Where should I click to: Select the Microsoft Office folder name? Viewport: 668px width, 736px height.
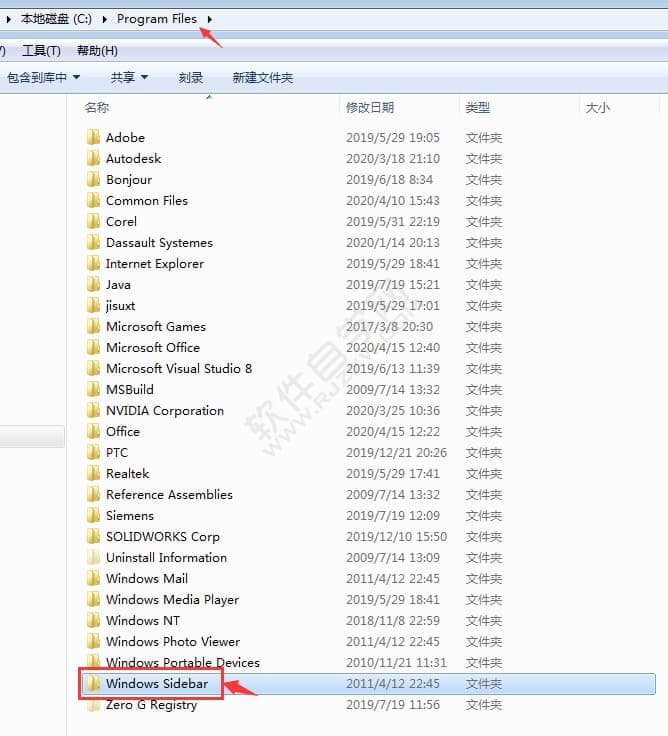click(153, 347)
